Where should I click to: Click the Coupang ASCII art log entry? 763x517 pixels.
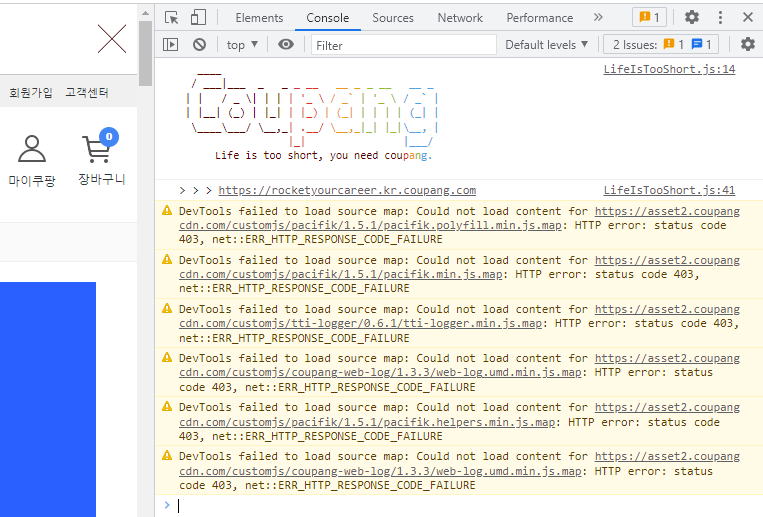(314, 110)
